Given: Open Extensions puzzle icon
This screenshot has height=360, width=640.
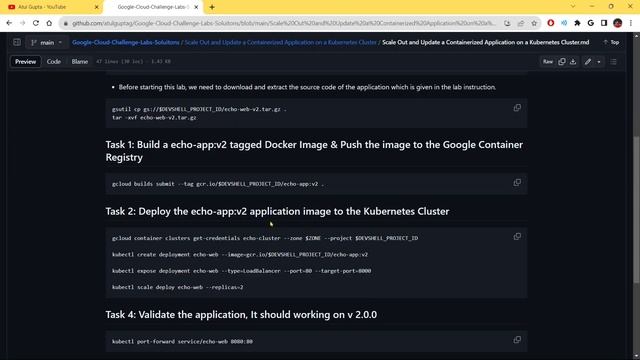Looking at the screenshot, I should (x=577, y=23).
